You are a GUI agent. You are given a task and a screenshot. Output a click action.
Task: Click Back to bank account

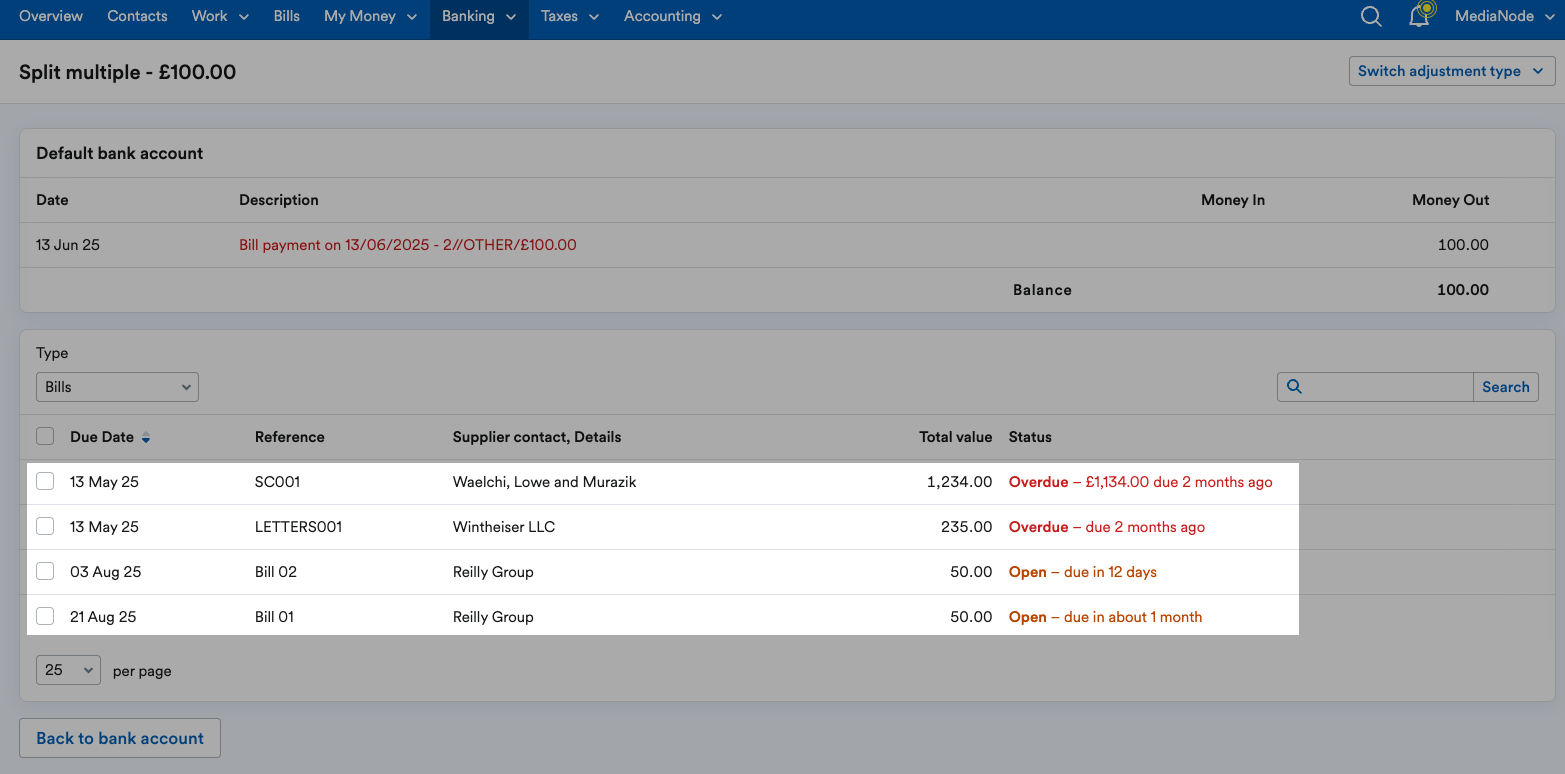[120, 738]
